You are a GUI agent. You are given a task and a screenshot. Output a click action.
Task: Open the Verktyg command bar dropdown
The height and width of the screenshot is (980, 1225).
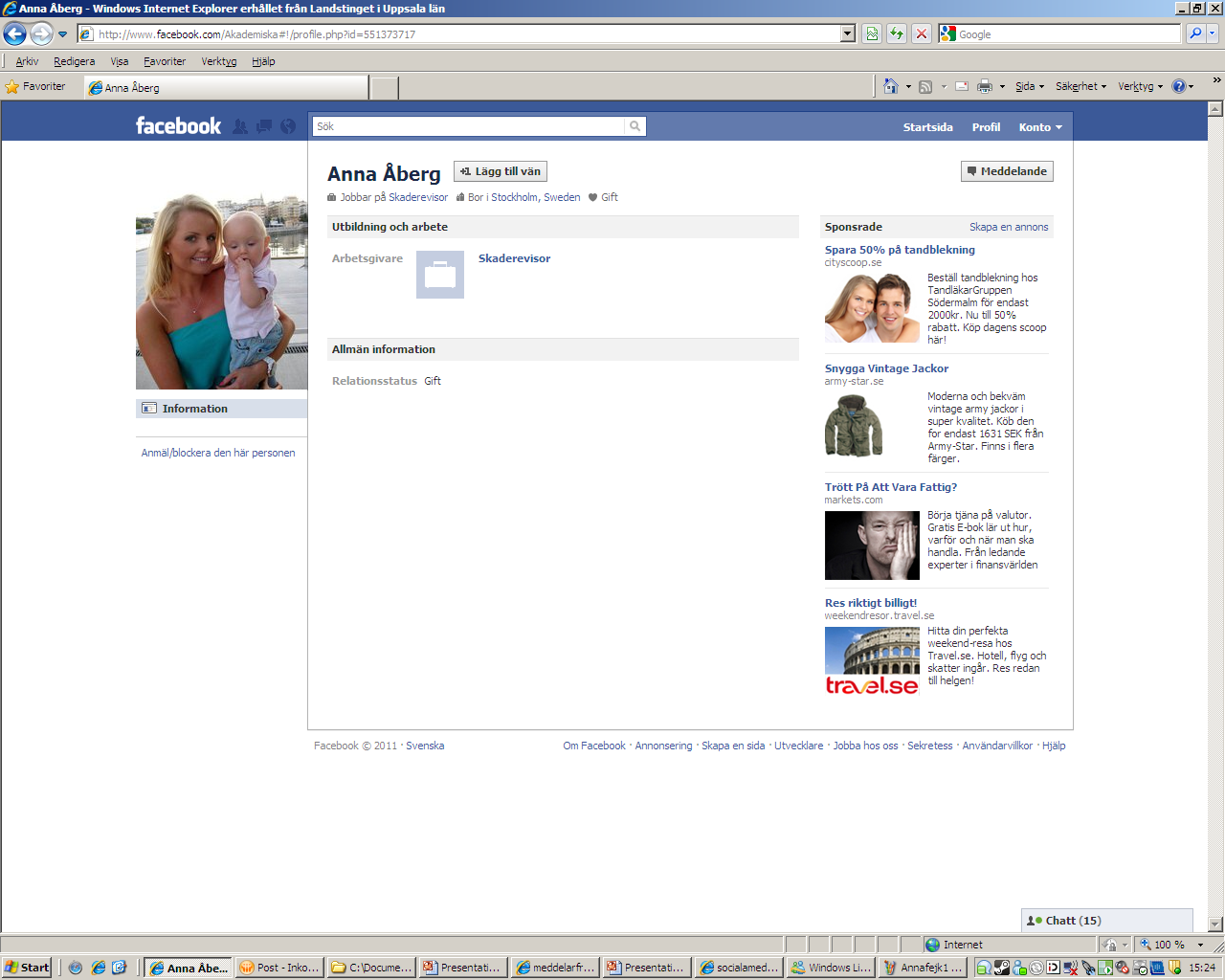1140,86
